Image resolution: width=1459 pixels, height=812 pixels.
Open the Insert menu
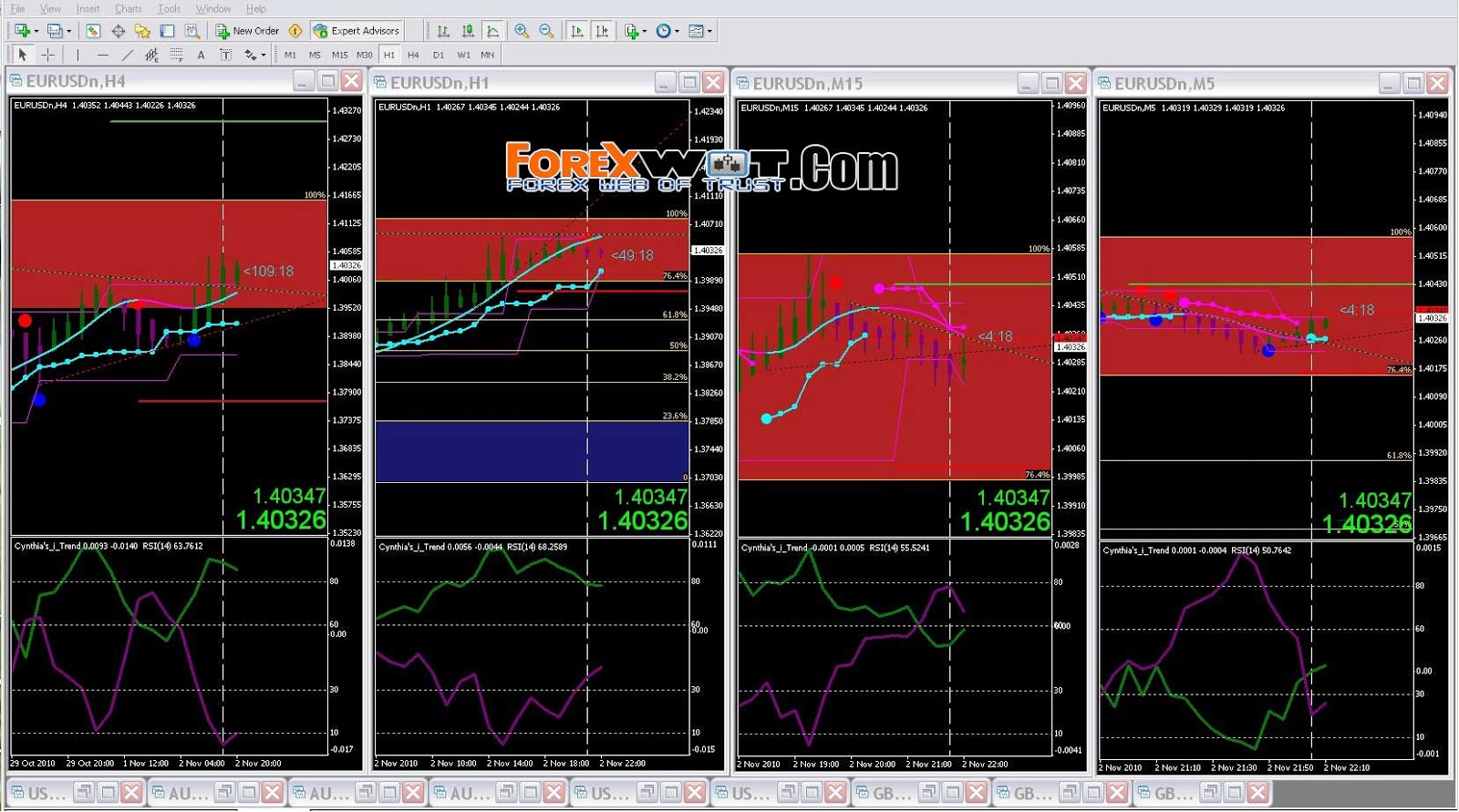[x=88, y=9]
